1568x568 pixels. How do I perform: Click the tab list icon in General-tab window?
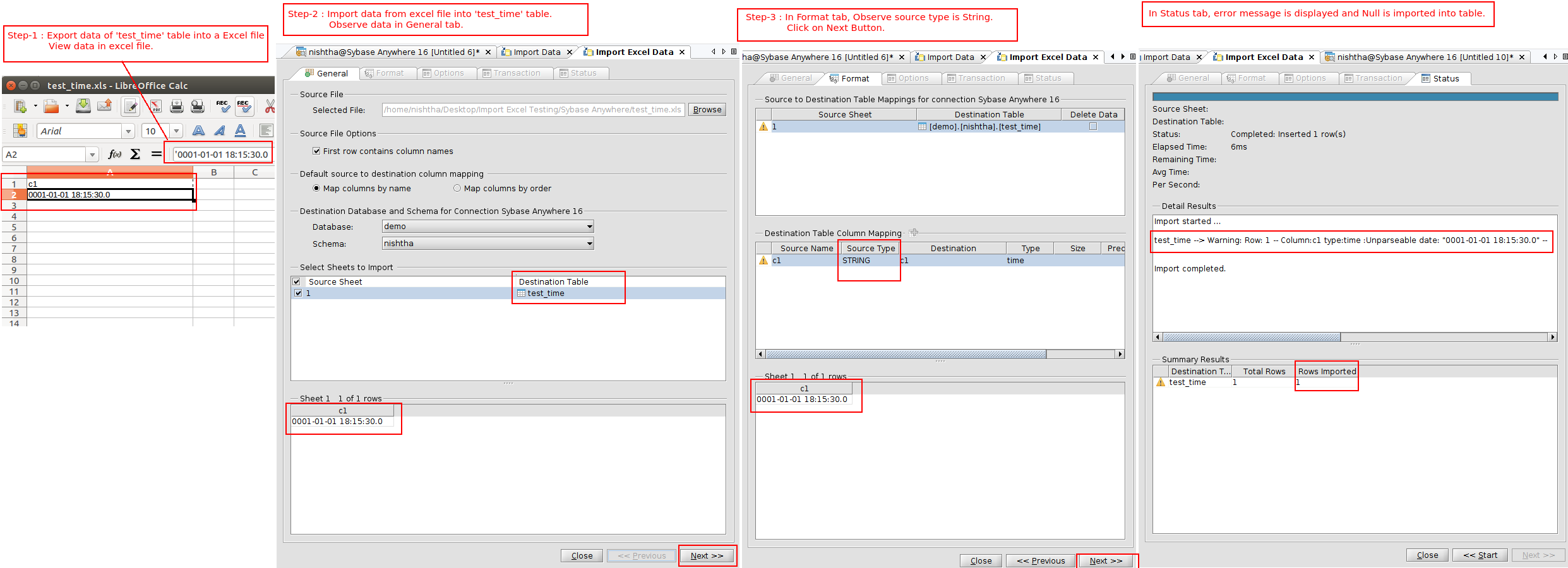(x=734, y=52)
